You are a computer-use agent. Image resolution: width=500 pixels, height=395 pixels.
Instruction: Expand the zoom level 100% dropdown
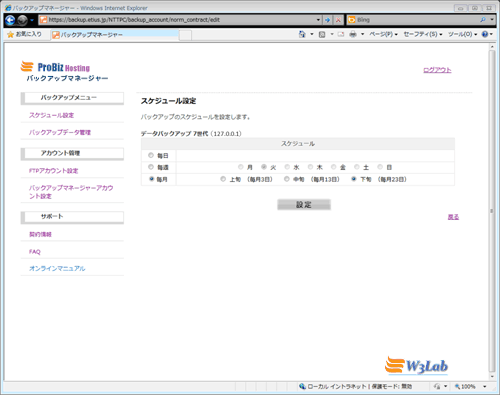(485, 387)
